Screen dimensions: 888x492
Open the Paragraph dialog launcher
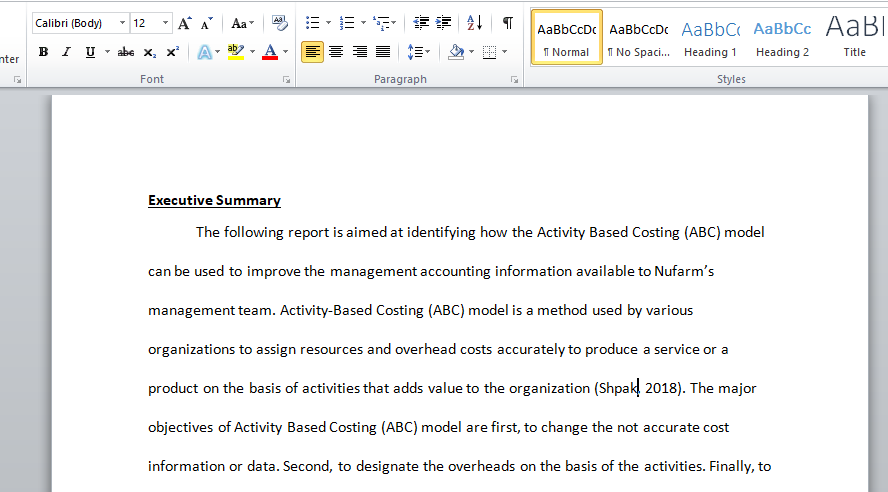(x=514, y=80)
